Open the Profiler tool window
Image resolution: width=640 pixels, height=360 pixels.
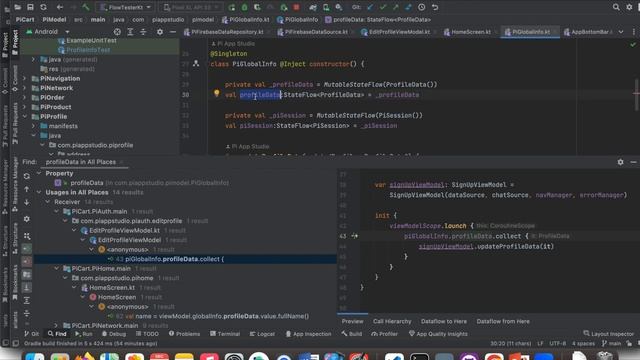click(384, 334)
